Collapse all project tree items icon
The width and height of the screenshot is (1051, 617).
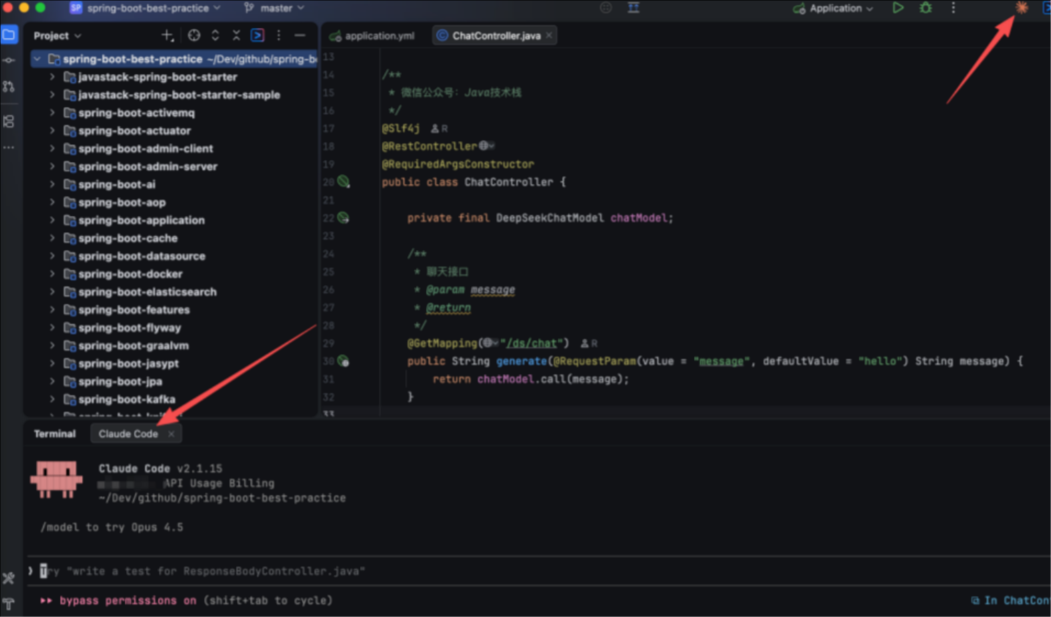[236, 36]
